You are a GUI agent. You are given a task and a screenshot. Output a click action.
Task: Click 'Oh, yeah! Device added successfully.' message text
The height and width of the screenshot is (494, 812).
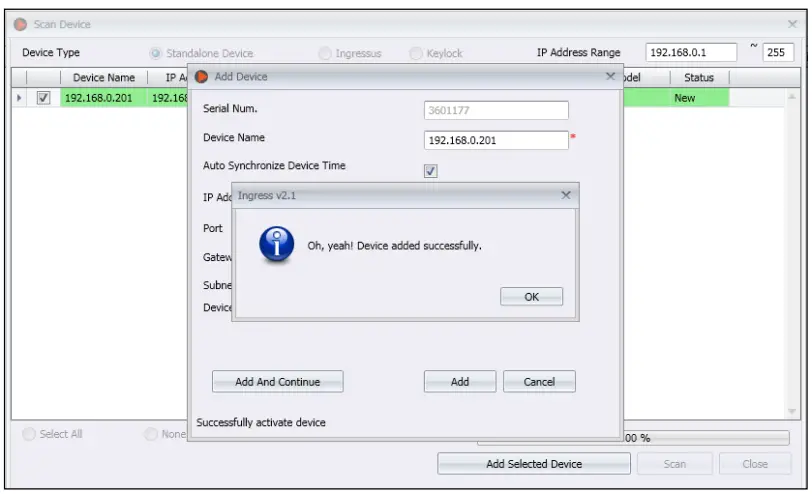(395, 246)
